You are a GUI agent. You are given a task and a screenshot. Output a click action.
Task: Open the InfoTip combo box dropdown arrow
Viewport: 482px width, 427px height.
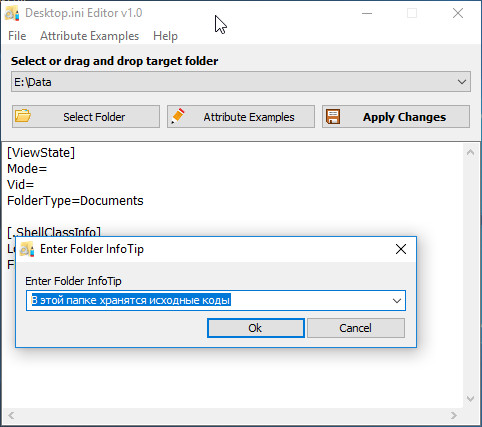coord(397,301)
